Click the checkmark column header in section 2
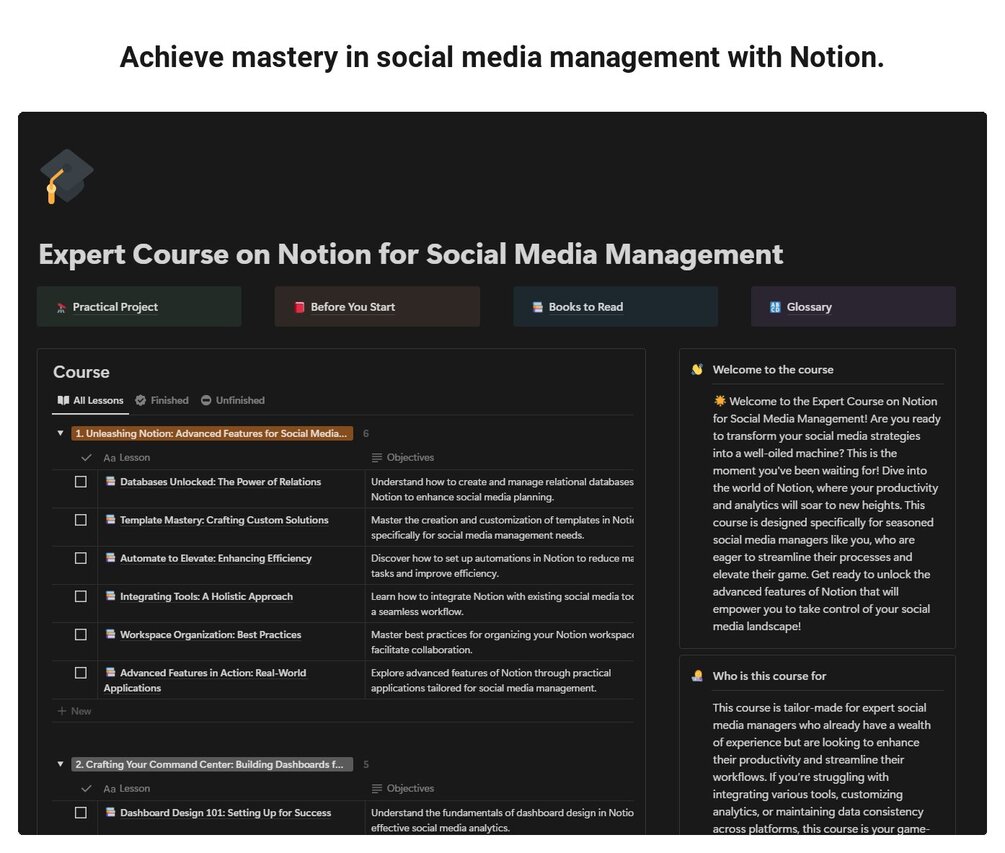 point(87,789)
